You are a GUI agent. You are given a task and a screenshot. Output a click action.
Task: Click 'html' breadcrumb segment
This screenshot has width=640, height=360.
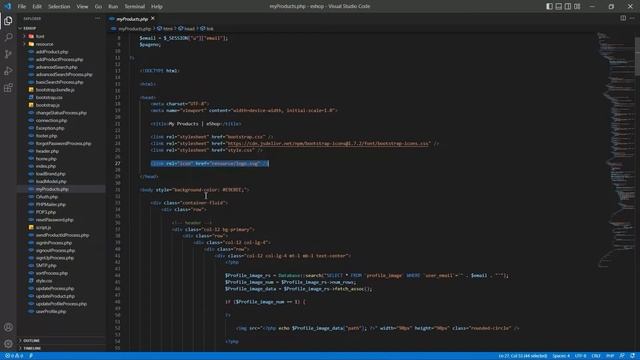pos(168,29)
